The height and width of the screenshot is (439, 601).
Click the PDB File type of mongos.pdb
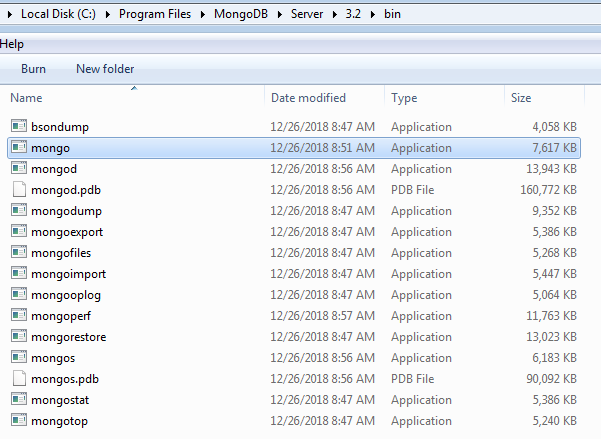[412, 379]
